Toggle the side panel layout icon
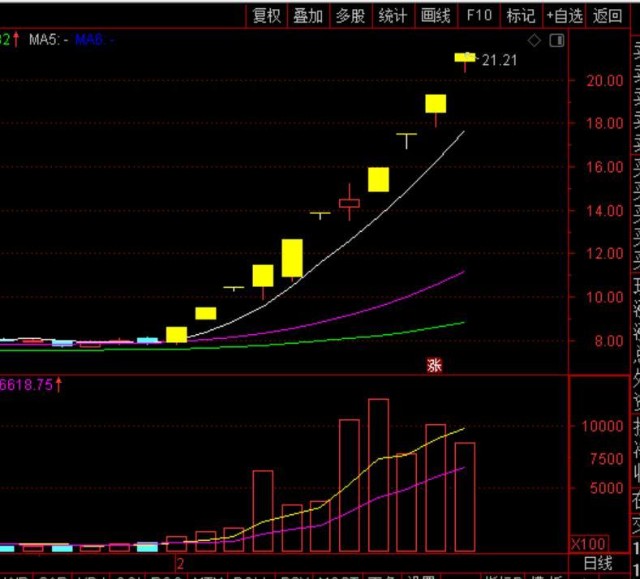The image size is (640, 579). [556, 41]
